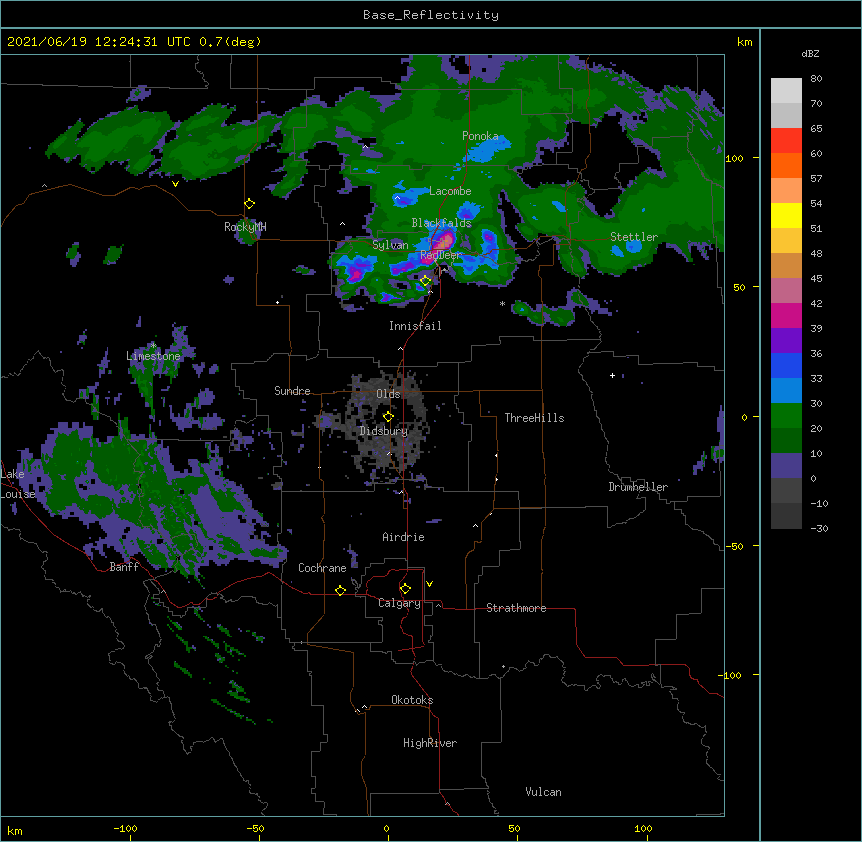Click the Banff town label
The height and width of the screenshot is (842, 862).
click(x=124, y=567)
